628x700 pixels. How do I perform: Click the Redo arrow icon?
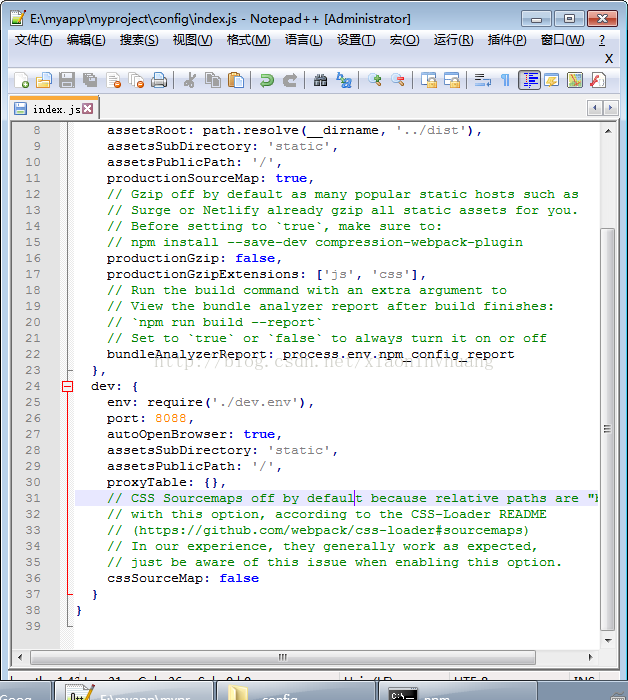point(290,80)
